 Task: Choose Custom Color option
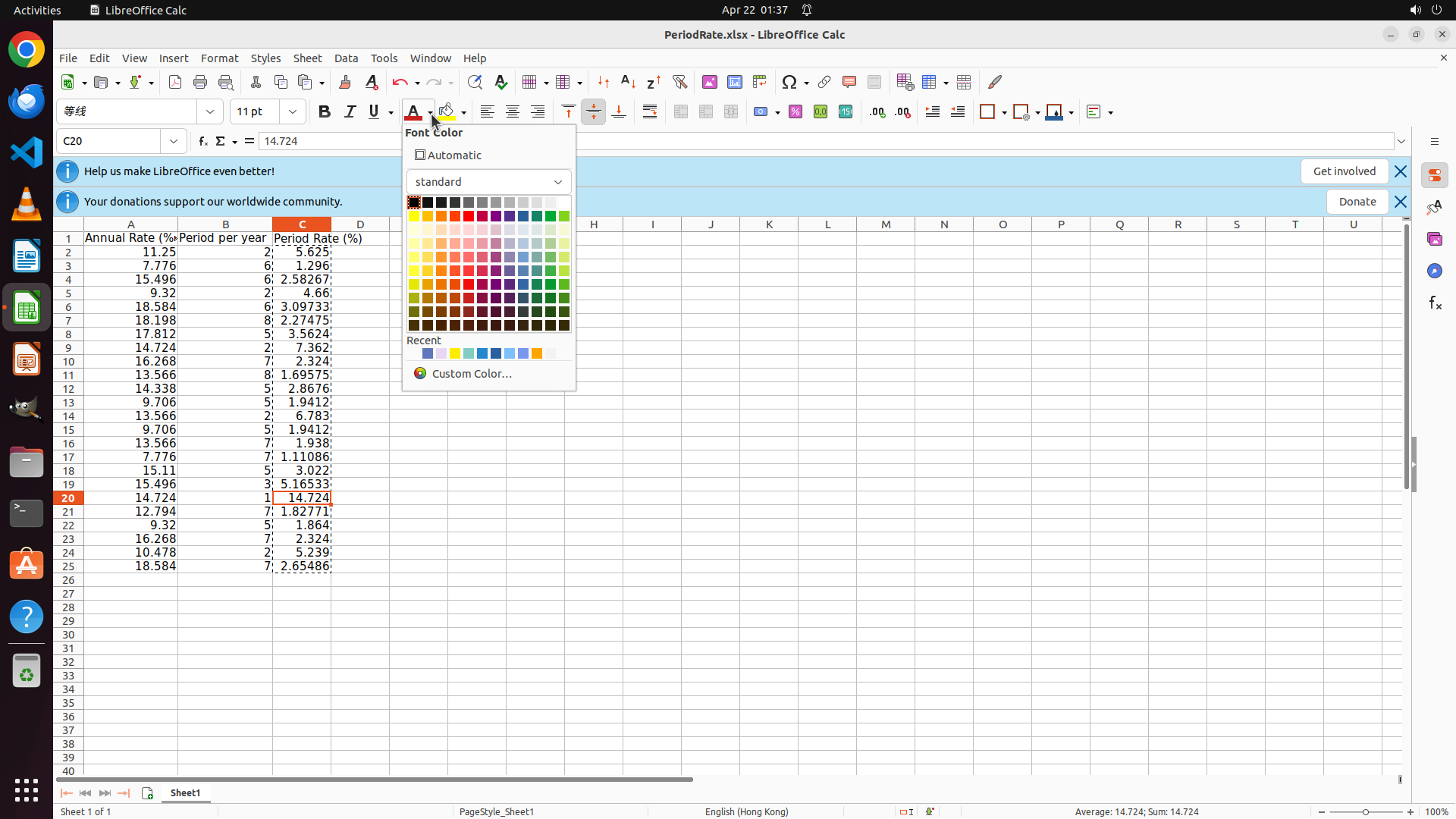tap(471, 374)
